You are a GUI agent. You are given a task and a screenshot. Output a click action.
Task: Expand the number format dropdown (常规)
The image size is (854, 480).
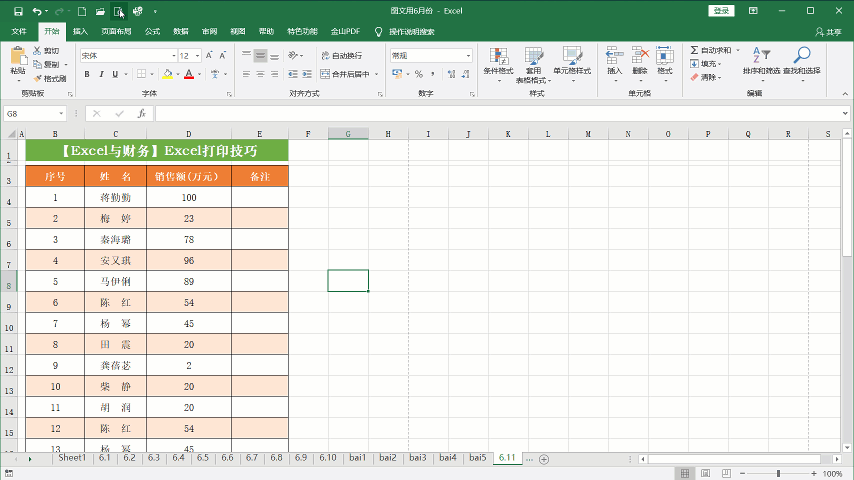467,56
